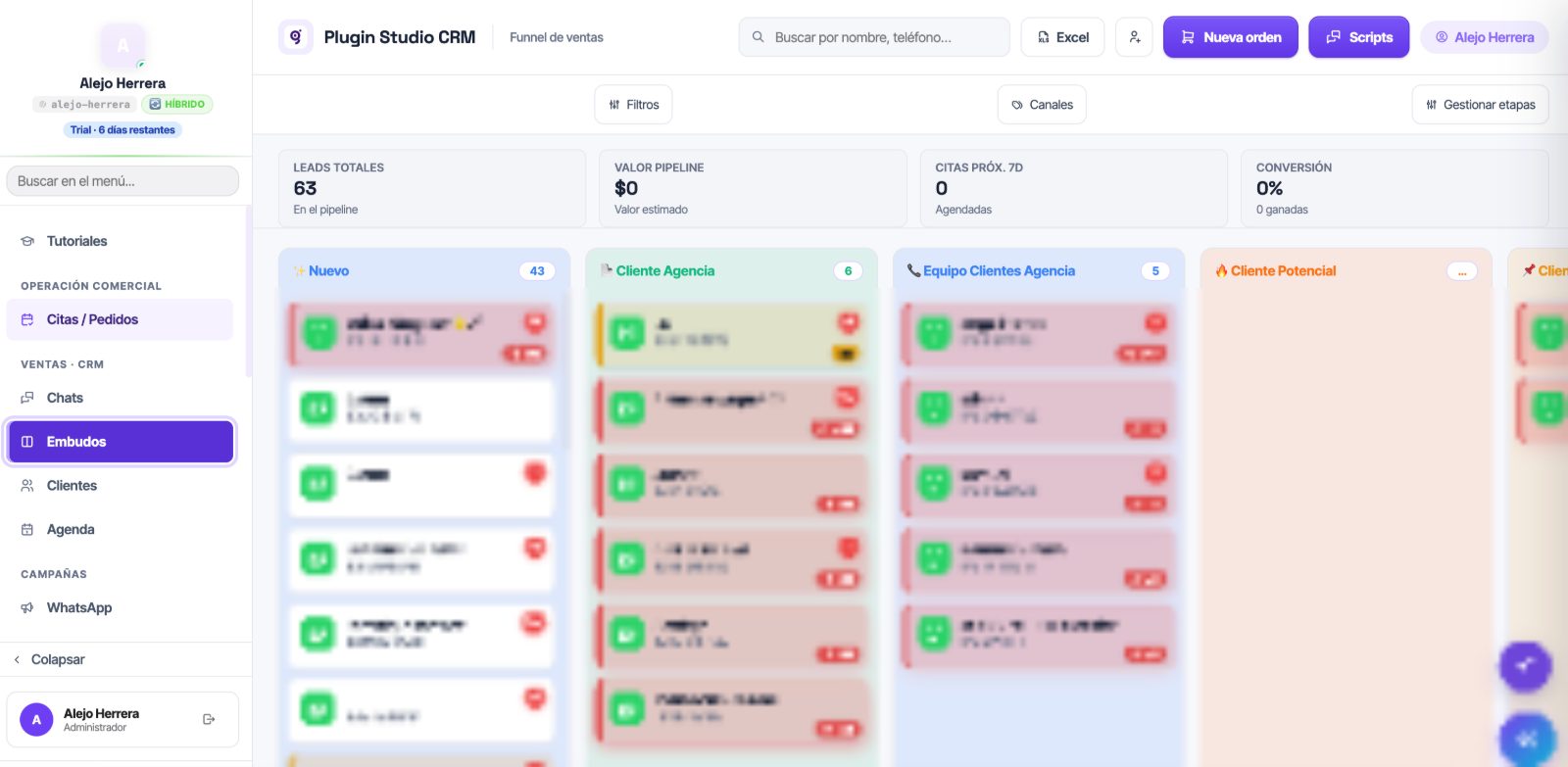This screenshot has height=767, width=1568.
Task: Open Tutoriales in the sidebar
Action: (121, 241)
